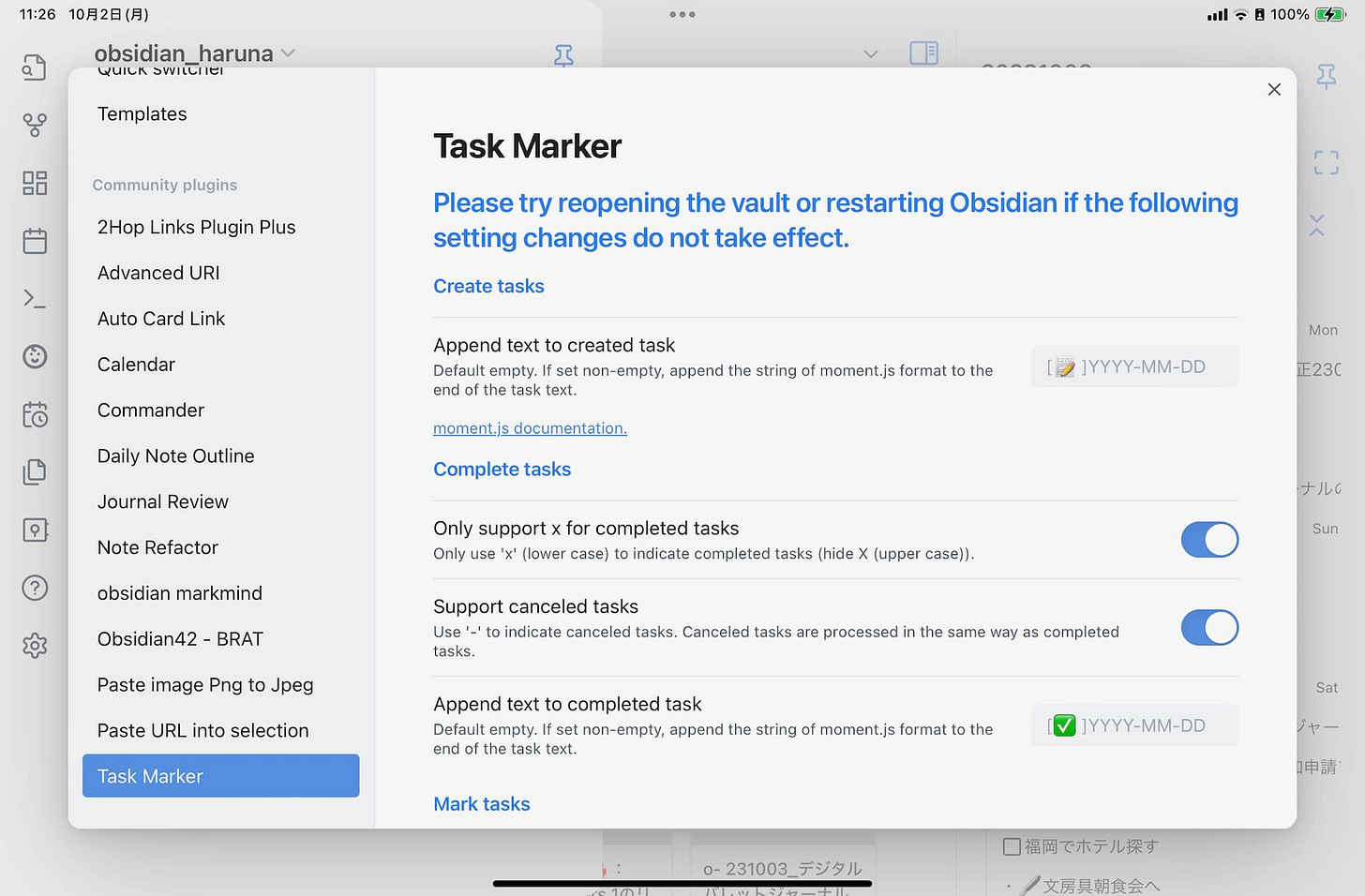Click the Complete tasks heading
The width and height of the screenshot is (1365, 896).
click(x=502, y=470)
